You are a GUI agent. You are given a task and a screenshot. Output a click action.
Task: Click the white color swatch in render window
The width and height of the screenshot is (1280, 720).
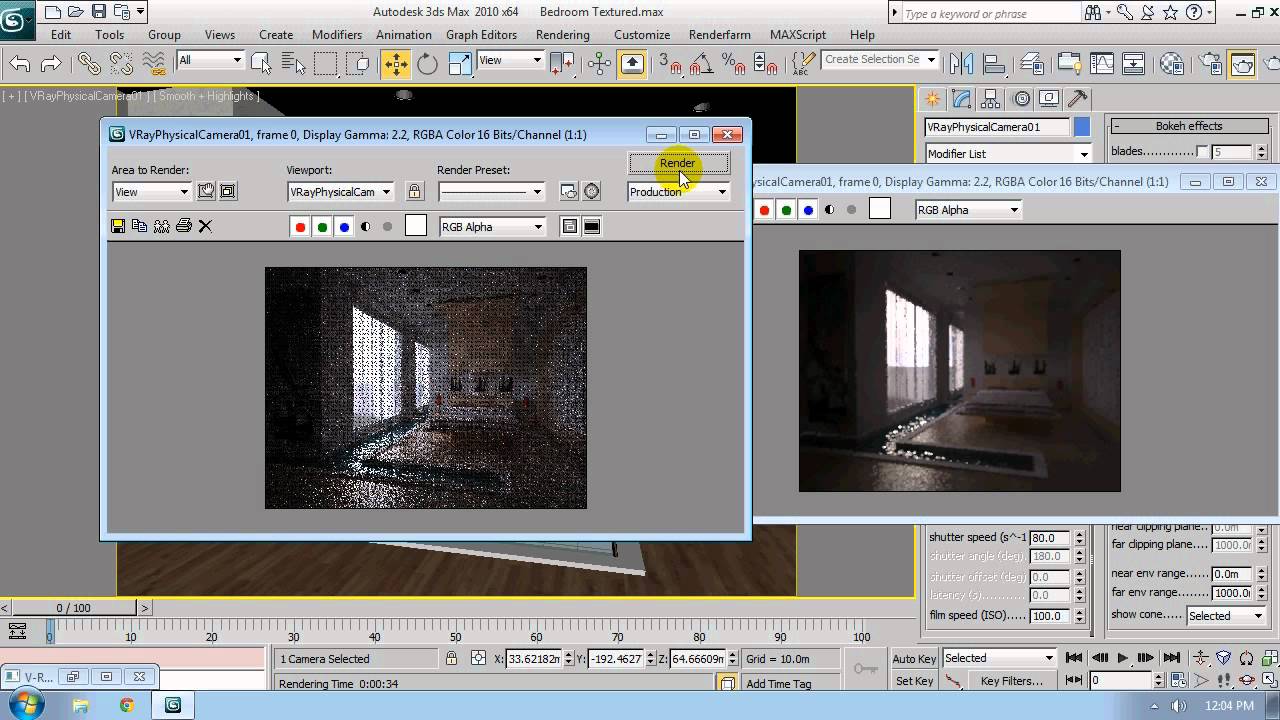pyautogui.click(x=416, y=226)
